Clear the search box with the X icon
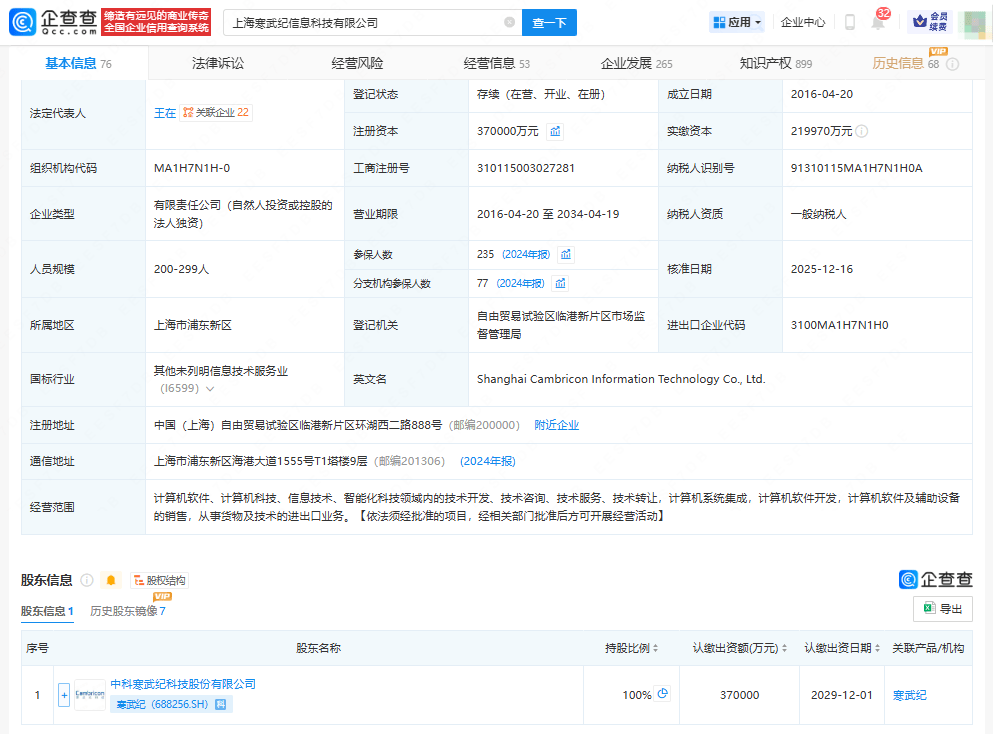Image resolution: width=993 pixels, height=734 pixels. coord(510,22)
